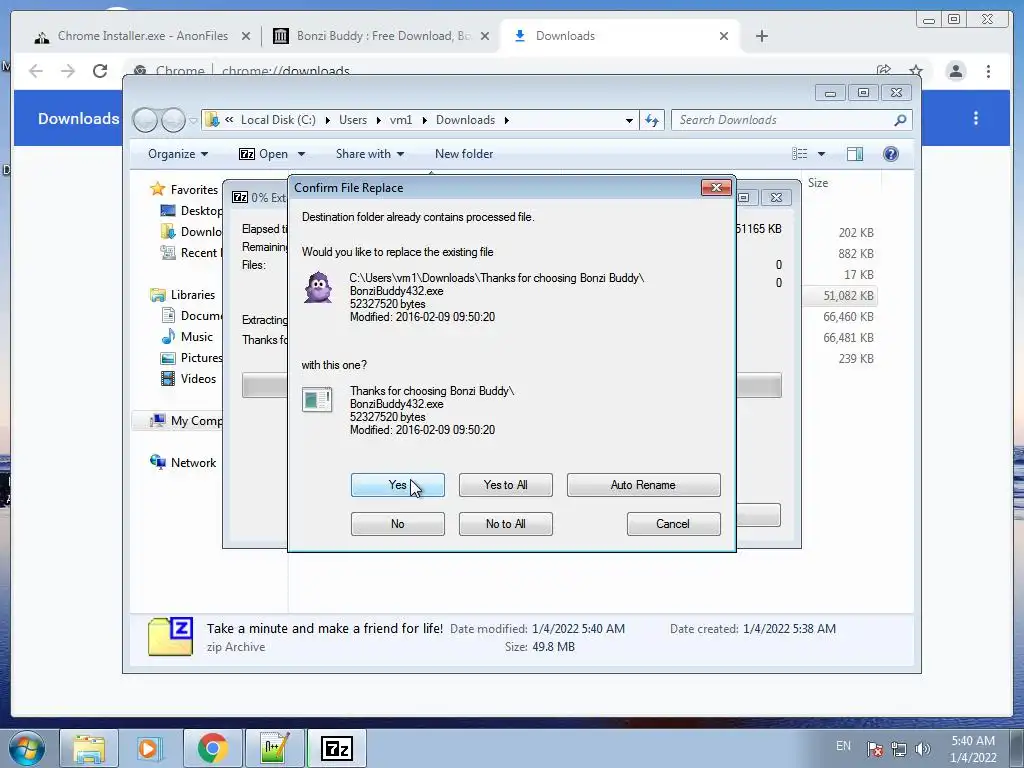This screenshot has height=768, width=1024.
Task: Select the file sized 51,082 KB
Action: point(848,296)
